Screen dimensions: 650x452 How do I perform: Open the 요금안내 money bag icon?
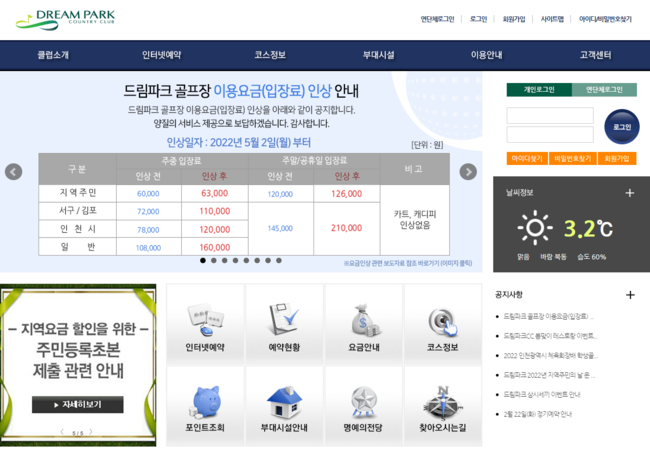tap(364, 324)
